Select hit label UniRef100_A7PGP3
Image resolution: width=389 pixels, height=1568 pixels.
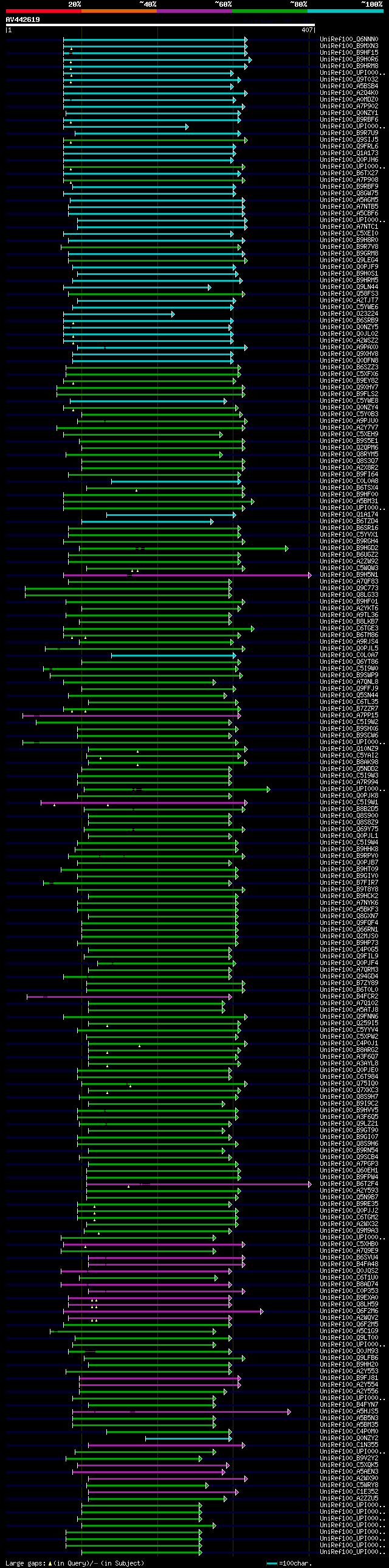point(349,1164)
